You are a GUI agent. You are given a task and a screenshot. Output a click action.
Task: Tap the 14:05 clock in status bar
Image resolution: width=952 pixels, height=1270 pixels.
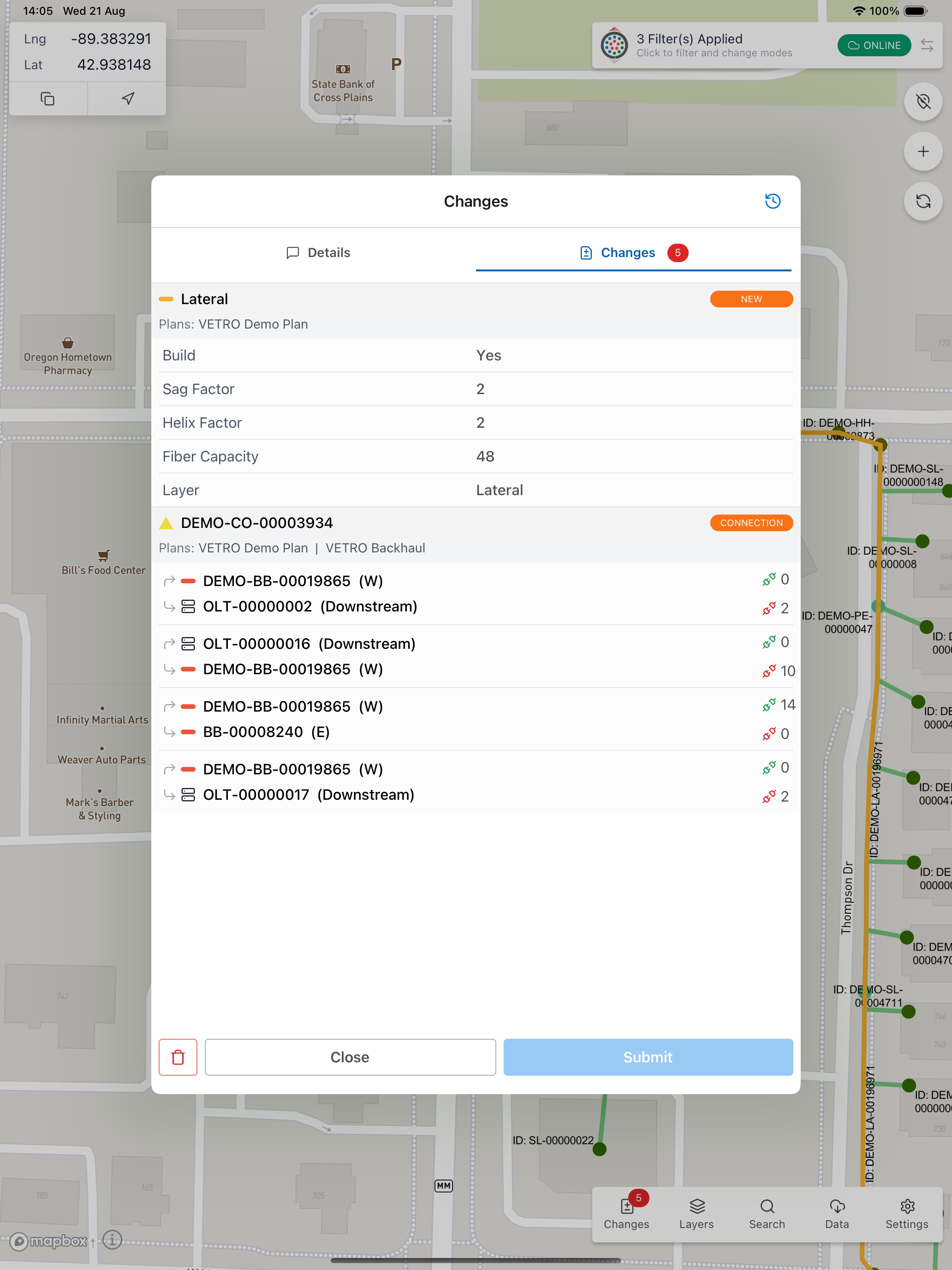click(x=37, y=11)
